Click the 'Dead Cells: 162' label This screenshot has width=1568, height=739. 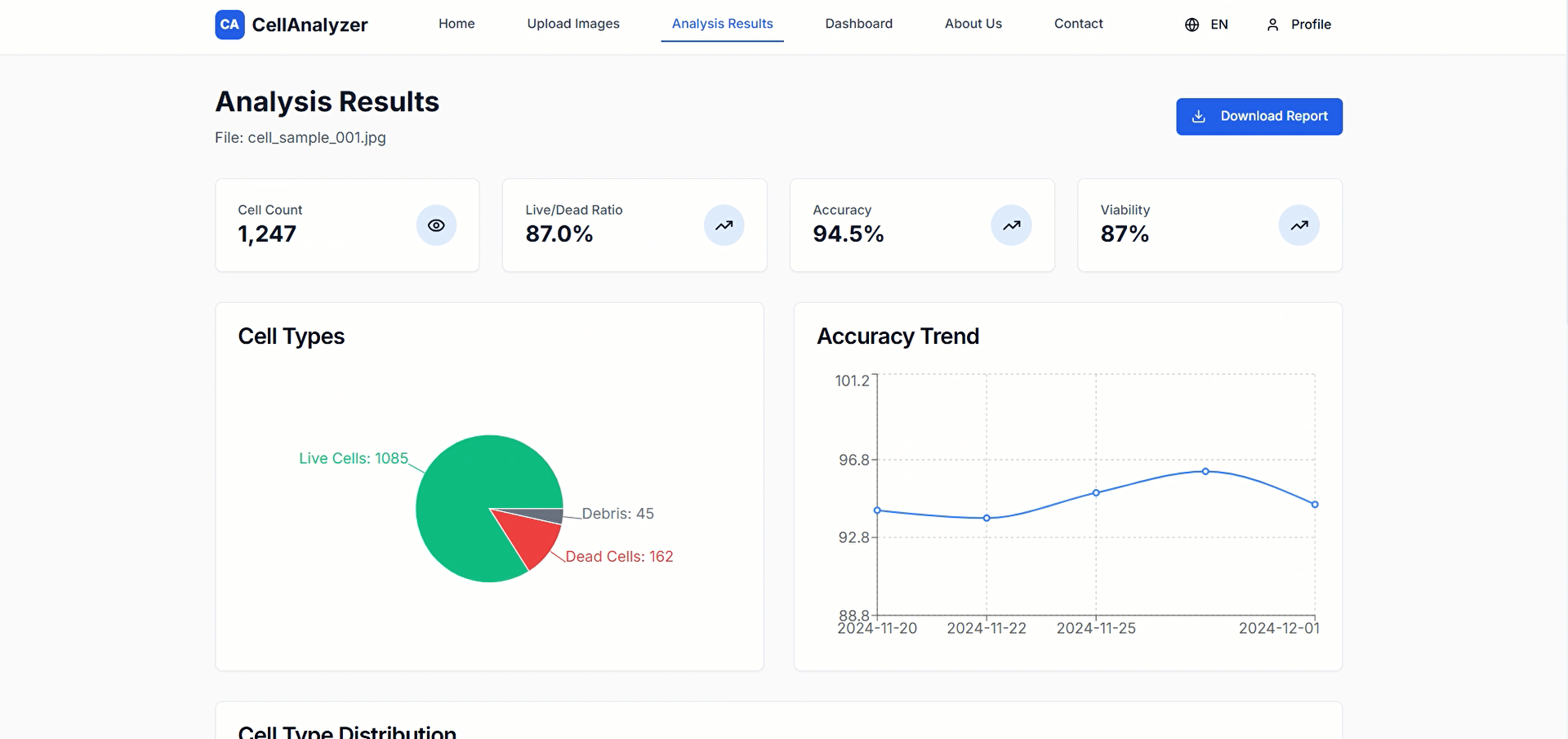pyautogui.click(x=619, y=556)
